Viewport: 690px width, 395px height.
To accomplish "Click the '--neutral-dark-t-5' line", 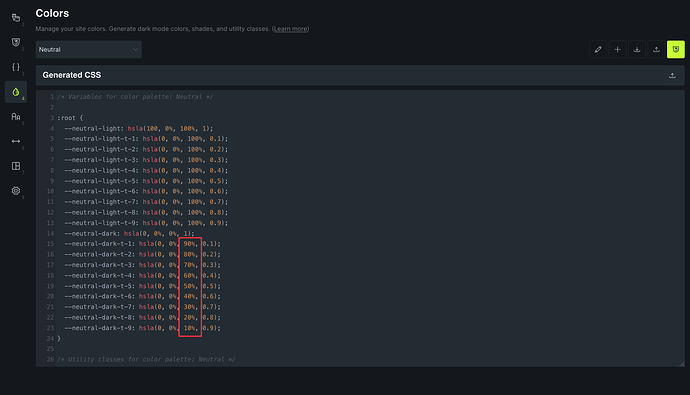I will pos(143,286).
